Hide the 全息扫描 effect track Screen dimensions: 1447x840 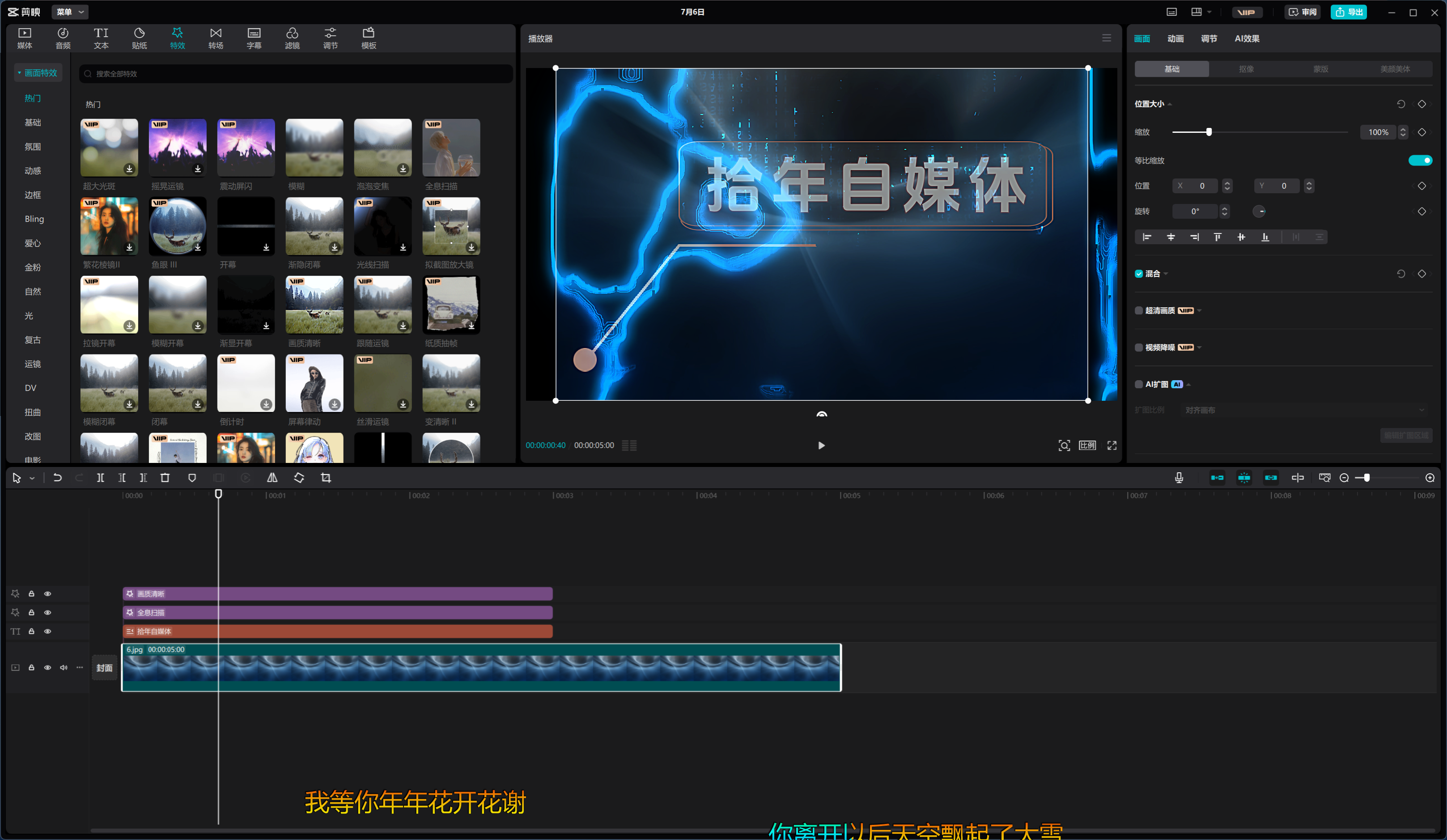(48, 613)
